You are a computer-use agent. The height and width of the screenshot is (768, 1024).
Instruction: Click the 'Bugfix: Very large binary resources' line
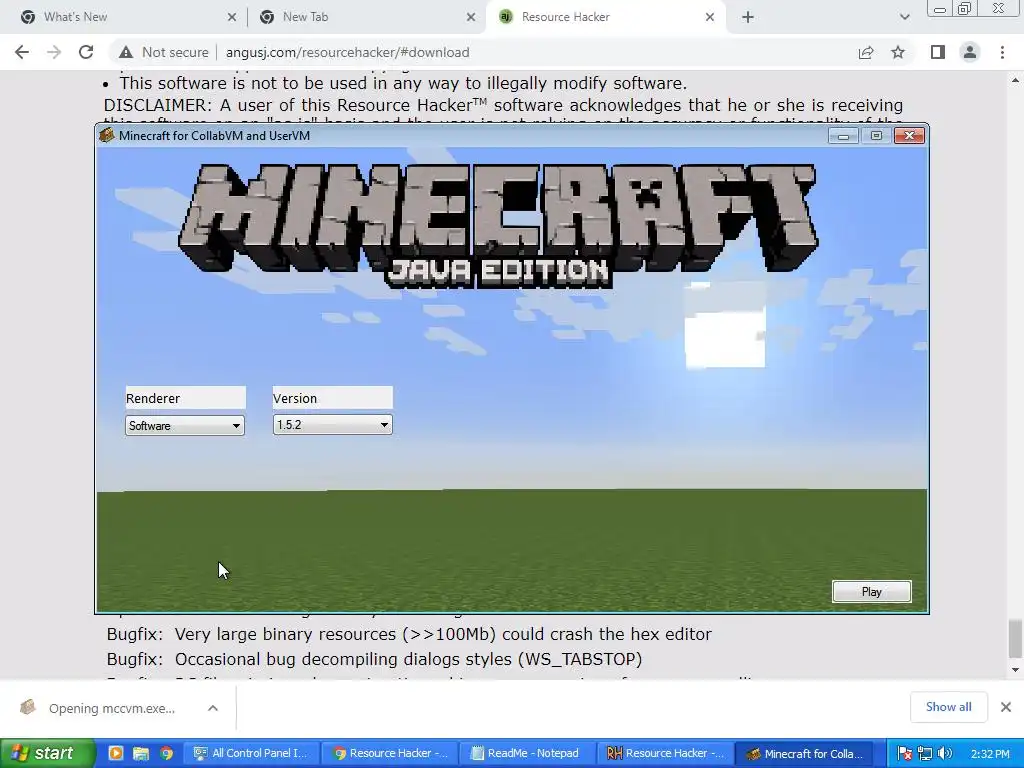[x=409, y=634]
